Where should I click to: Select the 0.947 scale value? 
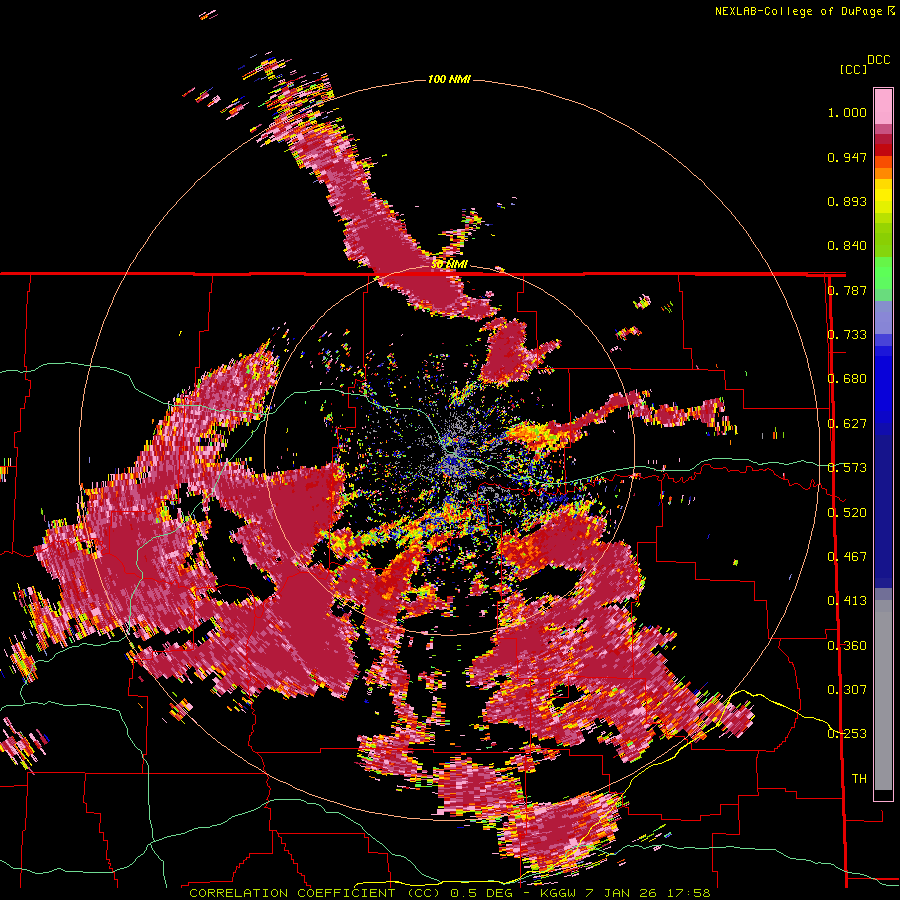coord(847,157)
